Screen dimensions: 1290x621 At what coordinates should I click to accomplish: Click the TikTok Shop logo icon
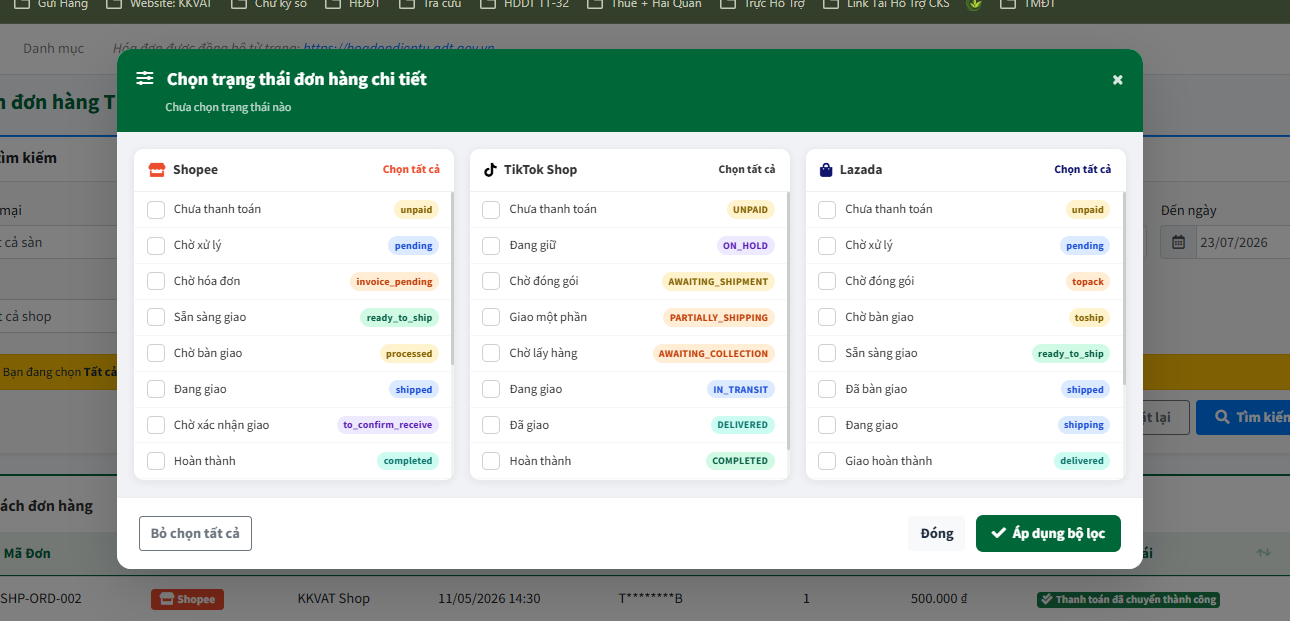[x=490, y=170]
